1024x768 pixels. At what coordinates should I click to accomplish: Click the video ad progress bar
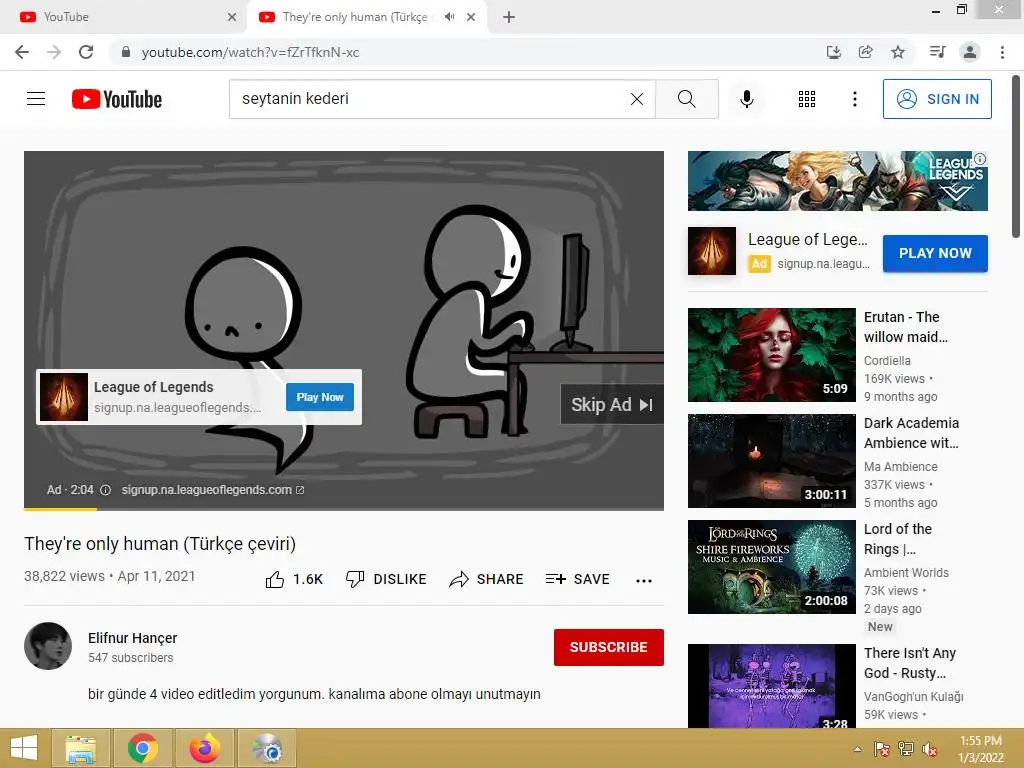click(x=344, y=508)
